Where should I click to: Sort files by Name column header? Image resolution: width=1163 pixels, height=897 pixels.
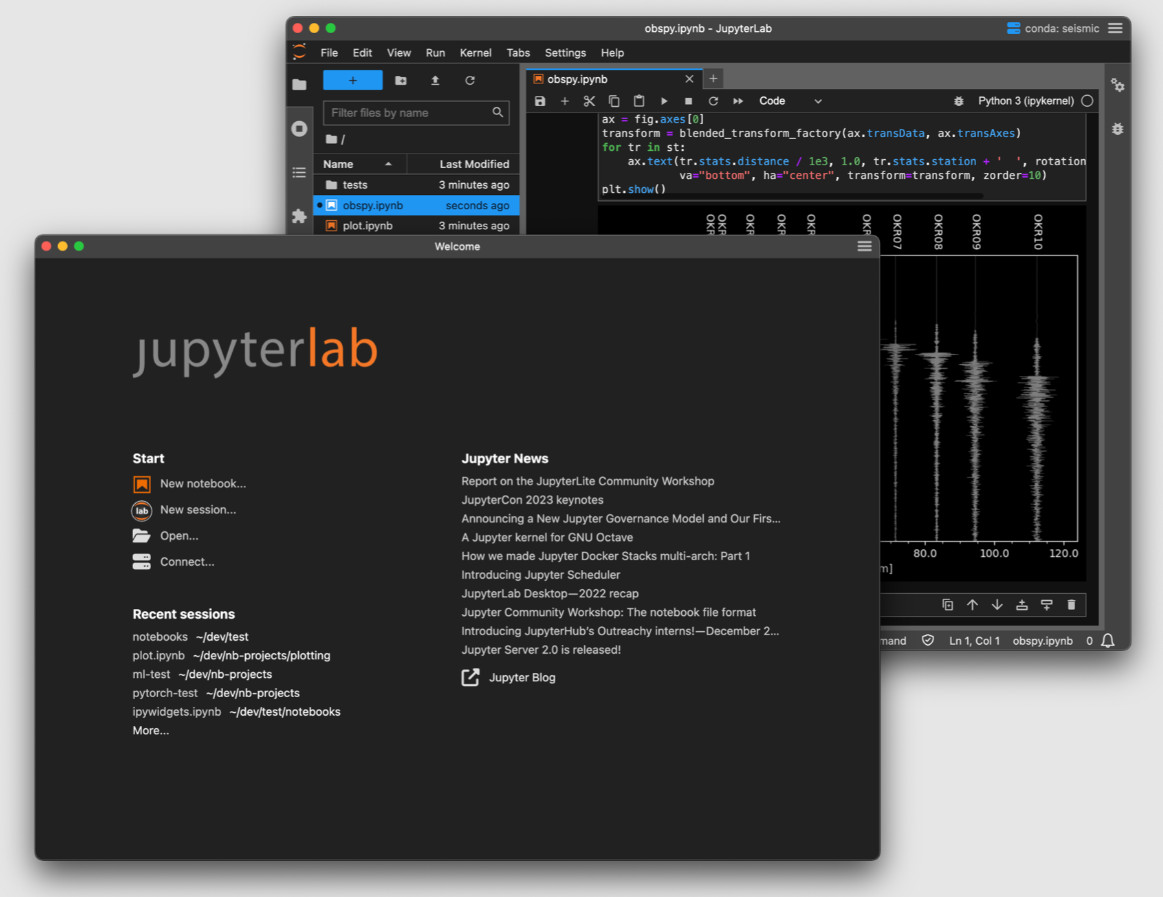(x=360, y=164)
